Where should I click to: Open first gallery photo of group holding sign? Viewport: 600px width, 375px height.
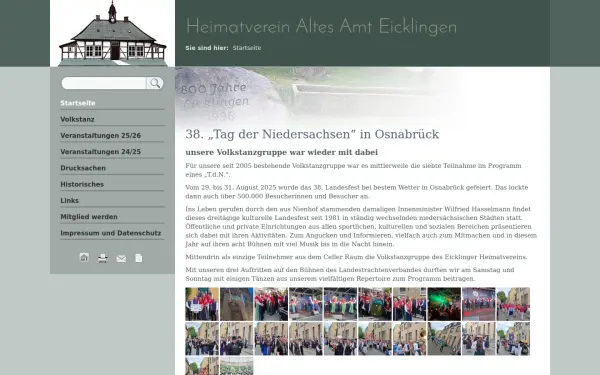pyautogui.click(x=202, y=304)
